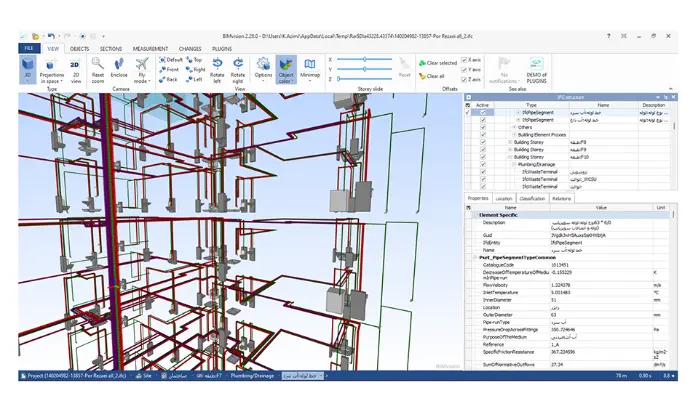Click the Y storey slide slider
Image resolution: width=690 pixels, height=409 pixels.
pos(364,69)
